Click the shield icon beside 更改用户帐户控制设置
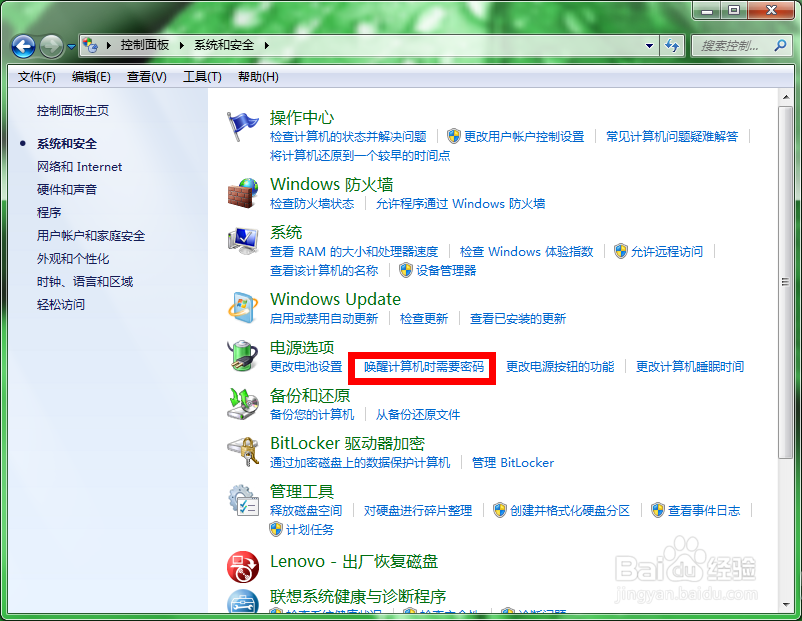This screenshot has height=621, width=802. (453, 136)
